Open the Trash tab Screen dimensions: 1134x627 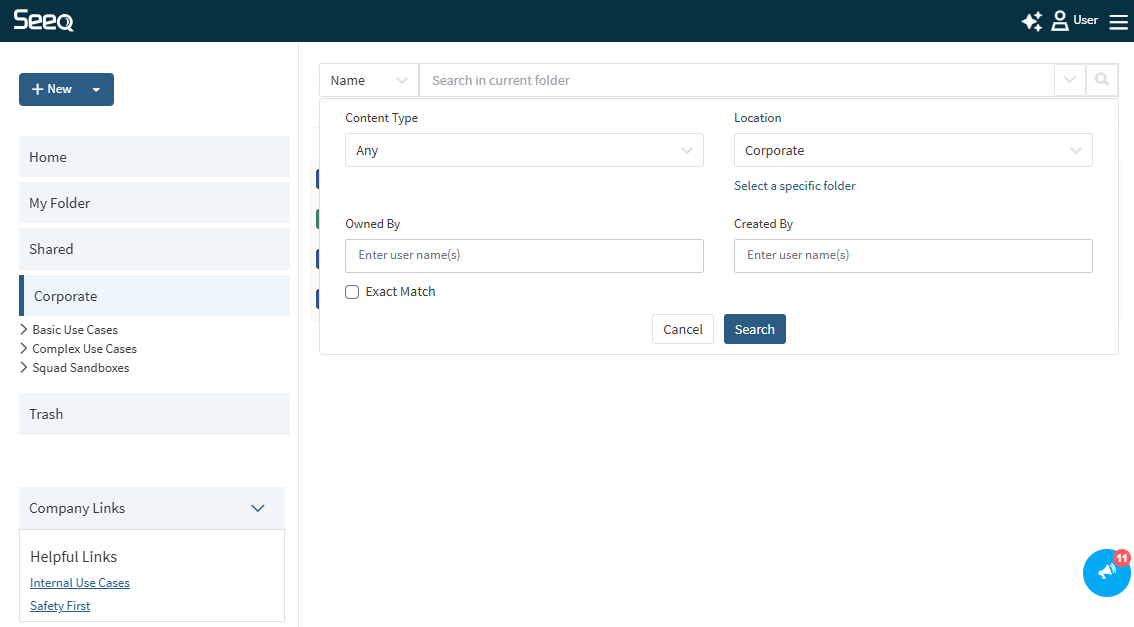click(154, 414)
